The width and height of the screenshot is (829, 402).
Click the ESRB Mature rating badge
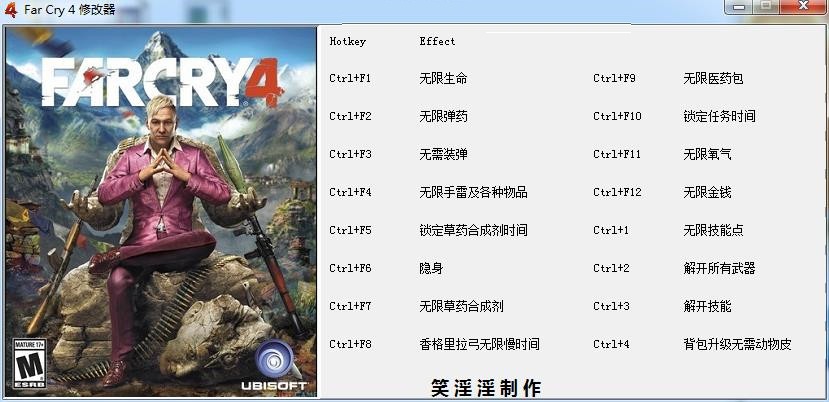30,364
